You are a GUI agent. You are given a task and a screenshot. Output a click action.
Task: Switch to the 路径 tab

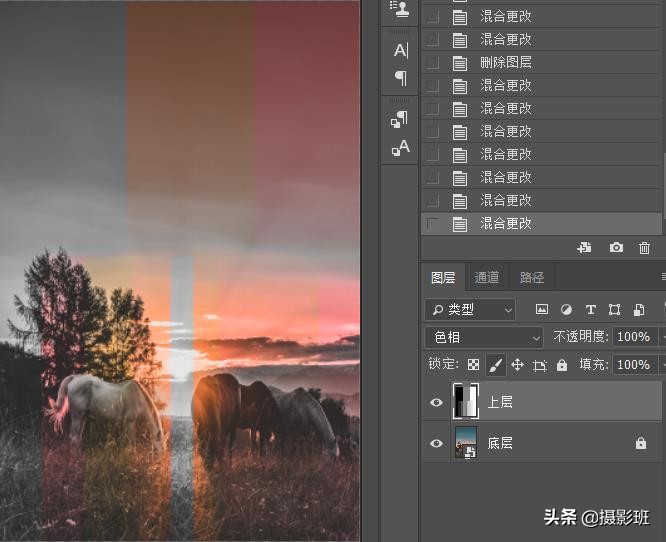tap(532, 277)
